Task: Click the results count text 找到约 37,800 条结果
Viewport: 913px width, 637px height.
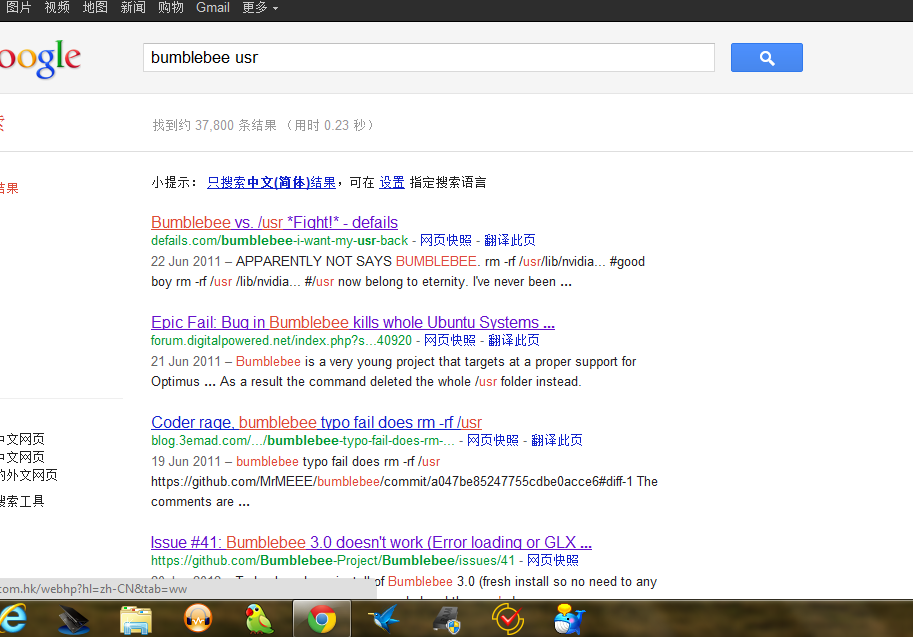Action: click(263, 125)
